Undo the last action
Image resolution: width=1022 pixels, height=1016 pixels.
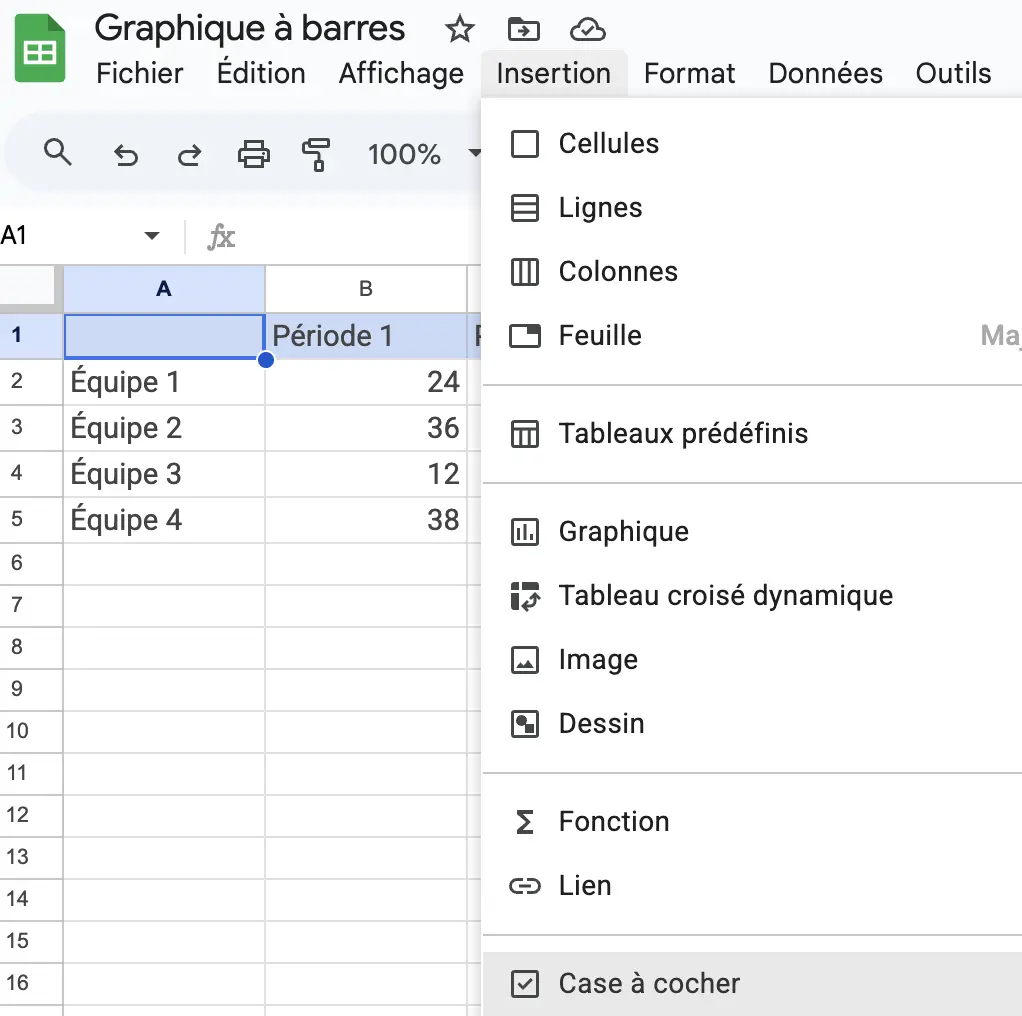tap(126, 155)
